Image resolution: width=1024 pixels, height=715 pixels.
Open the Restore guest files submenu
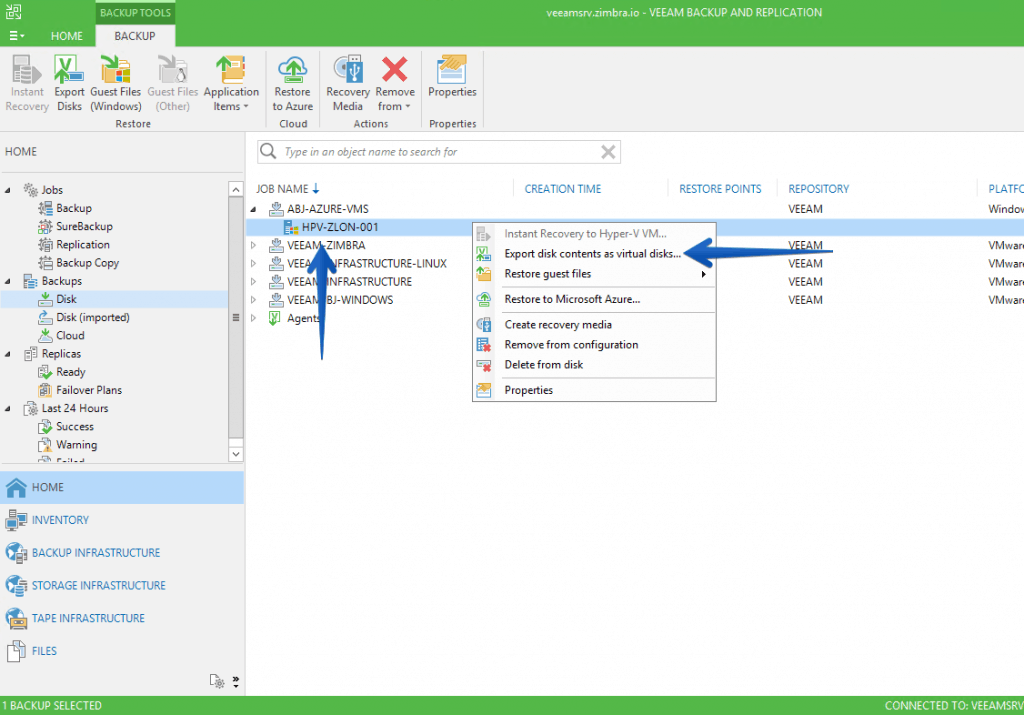(x=594, y=274)
